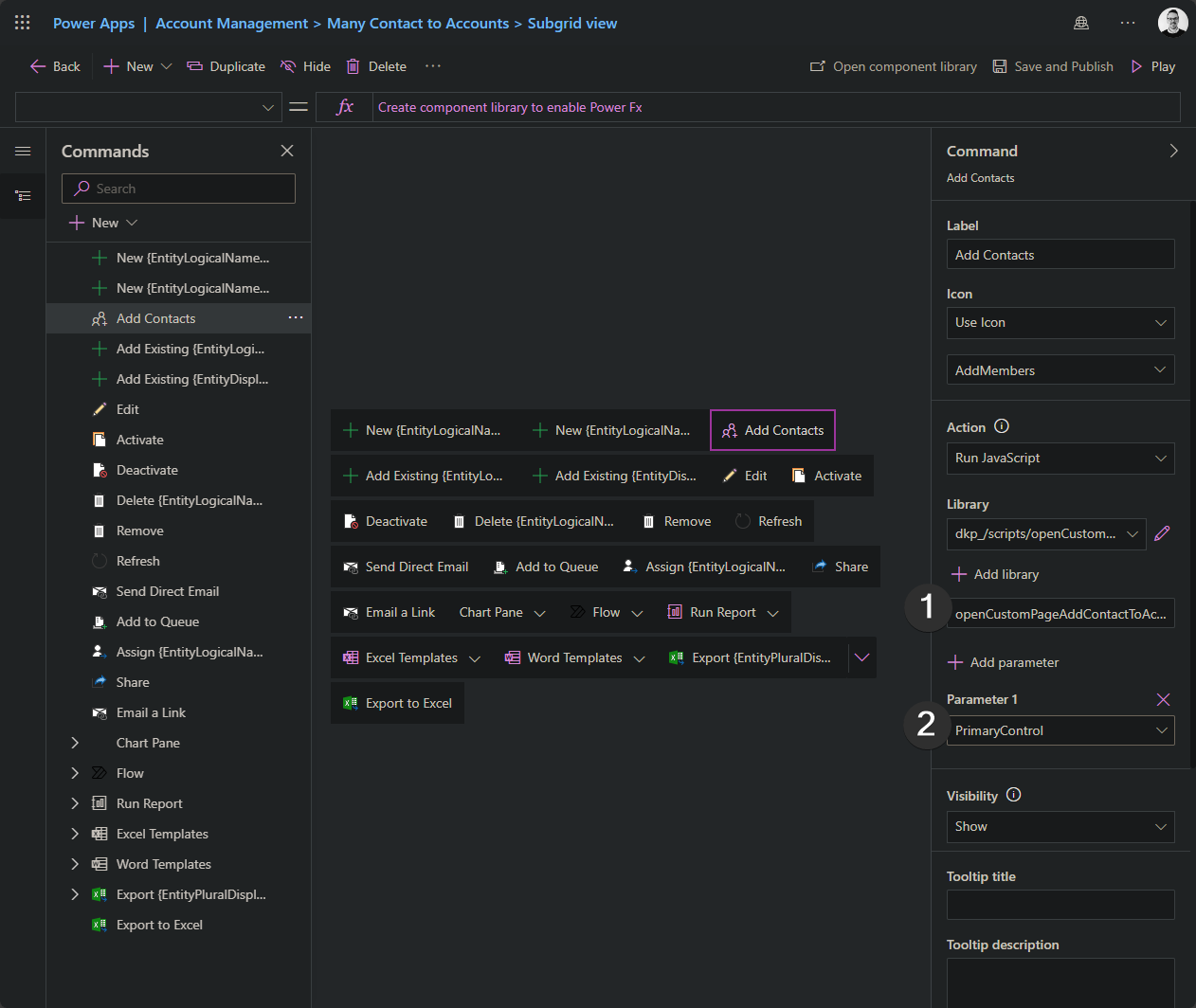Select Activate command in canvas preview
This screenshot has width=1196, height=1008.
click(826, 476)
